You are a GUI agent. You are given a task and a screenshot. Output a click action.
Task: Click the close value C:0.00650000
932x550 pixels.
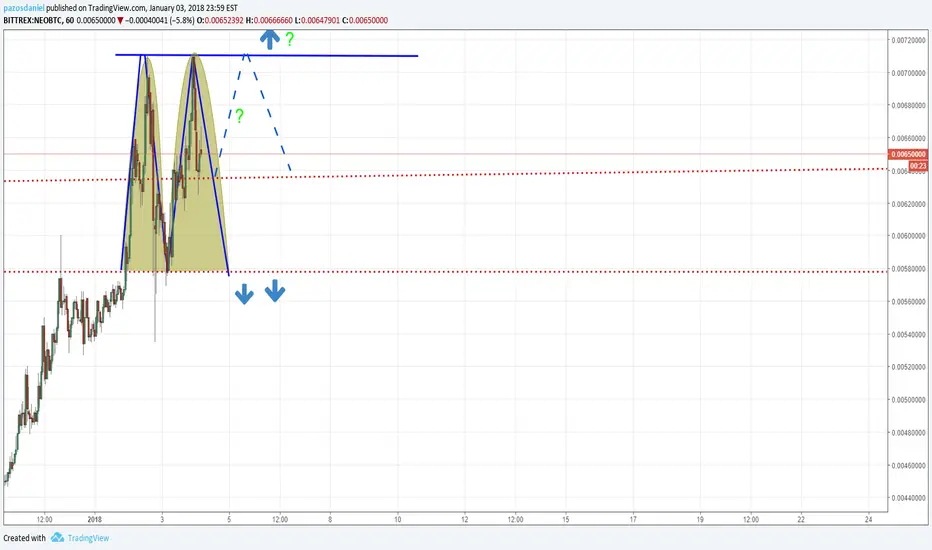pos(365,20)
